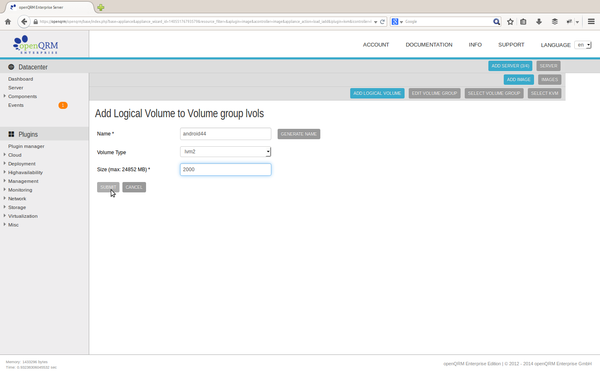Open the Volume Type dropdown
The width and height of the screenshot is (600, 374).
point(225,152)
